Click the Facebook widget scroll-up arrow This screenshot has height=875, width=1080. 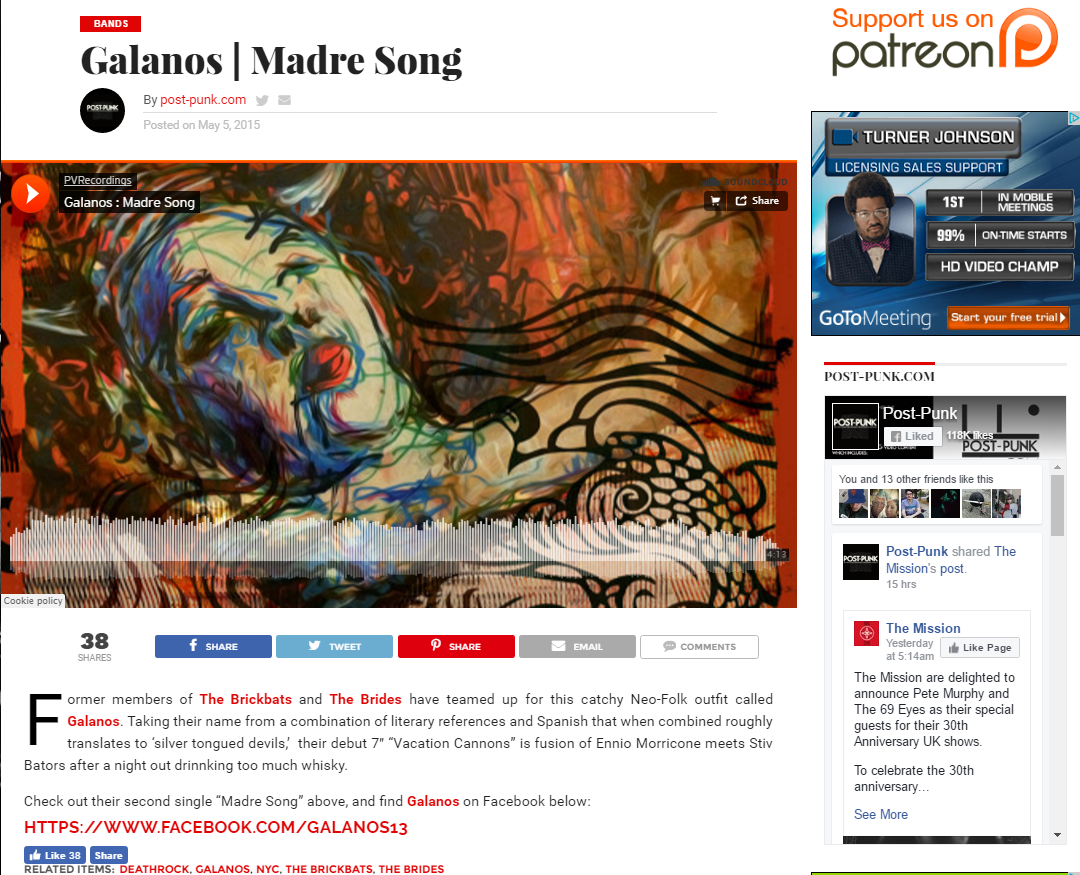click(x=1057, y=468)
